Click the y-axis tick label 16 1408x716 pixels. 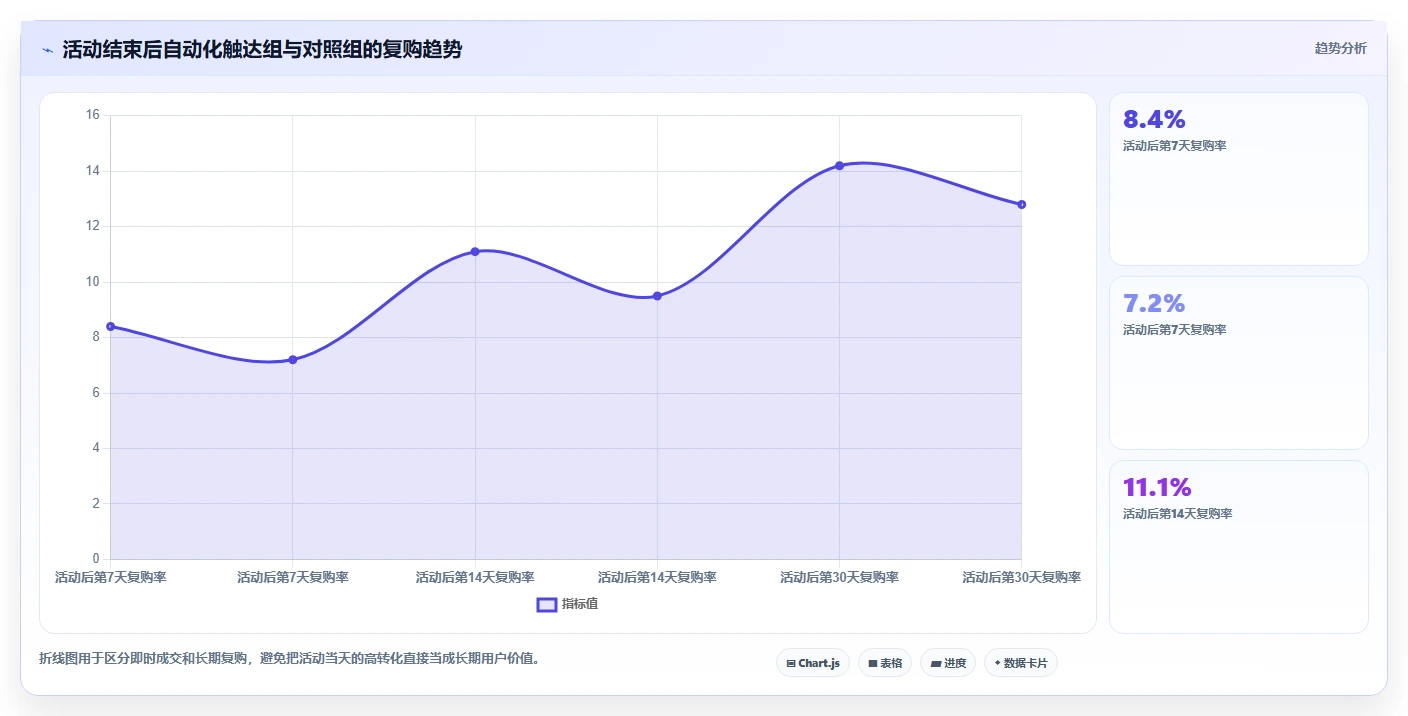click(x=92, y=115)
